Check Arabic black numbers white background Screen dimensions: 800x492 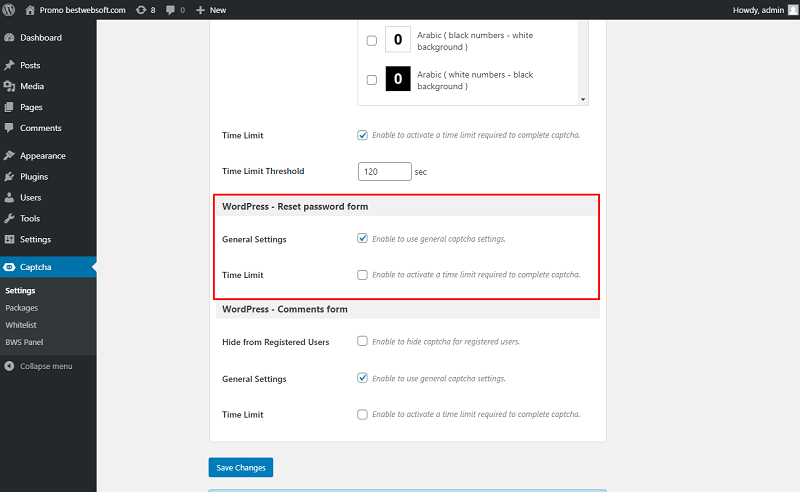[x=372, y=40]
